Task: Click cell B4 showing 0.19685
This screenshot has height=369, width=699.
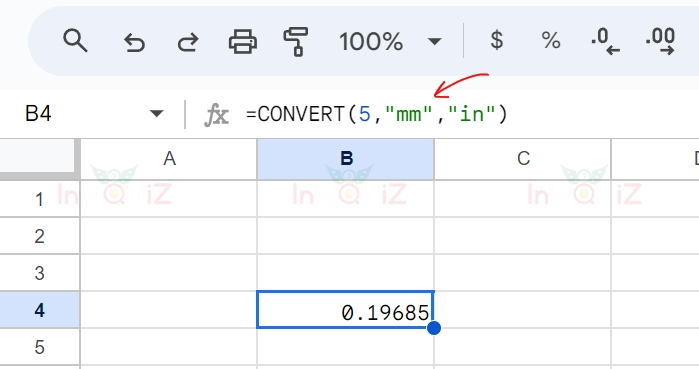Action: [345, 310]
